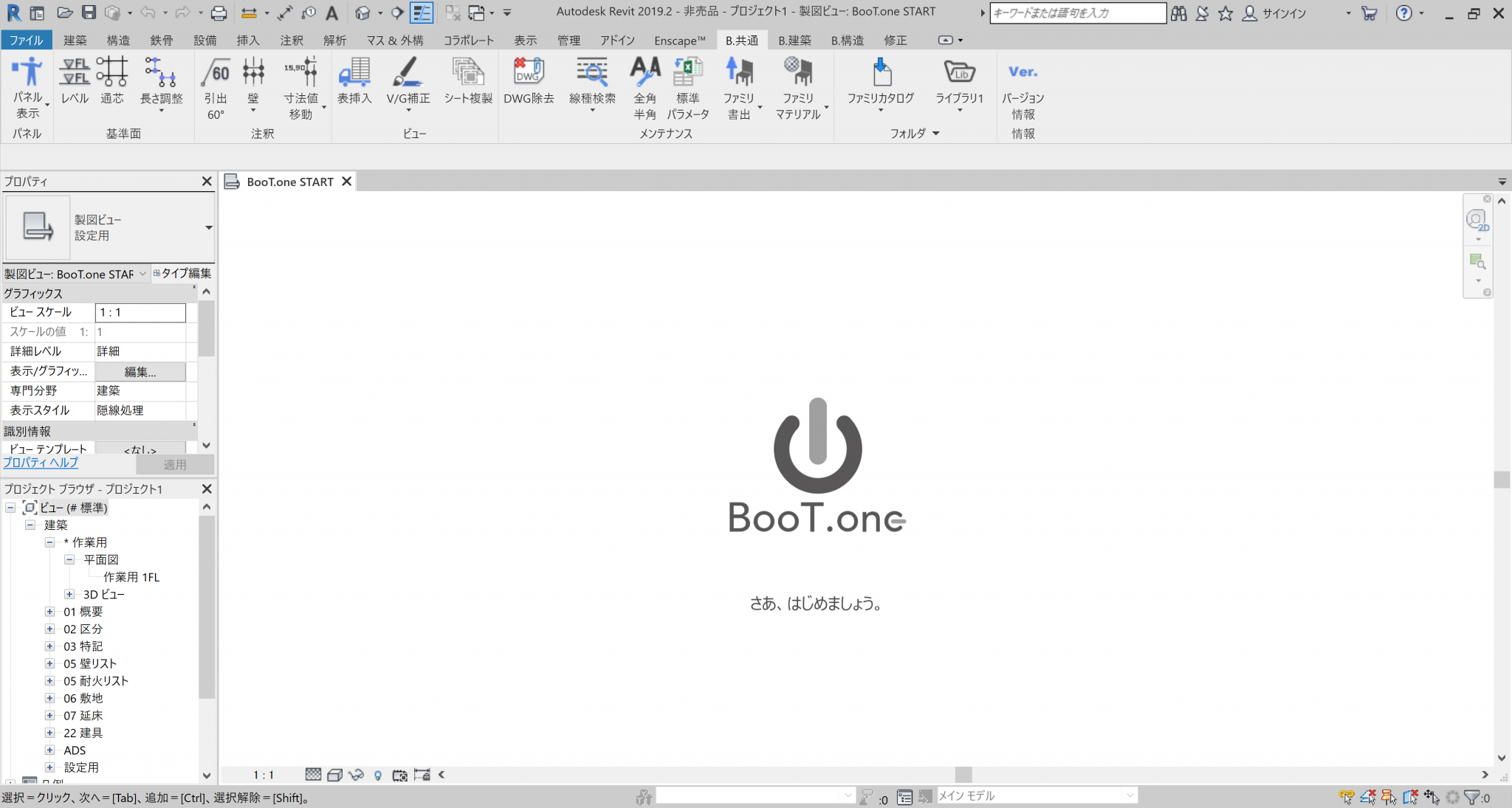The image size is (1512, 808).
Task: Open the 線種検索 line type search
Action: (x=592, y=84)
